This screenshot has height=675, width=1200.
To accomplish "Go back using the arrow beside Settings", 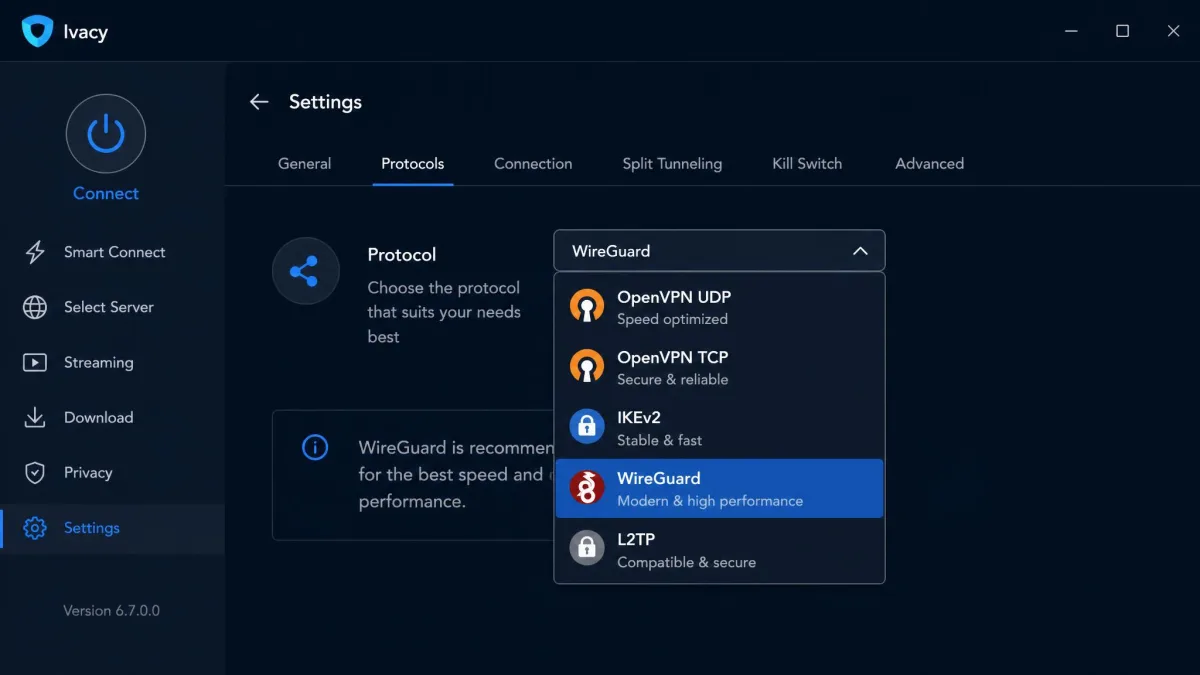I will tap(259, 102).
